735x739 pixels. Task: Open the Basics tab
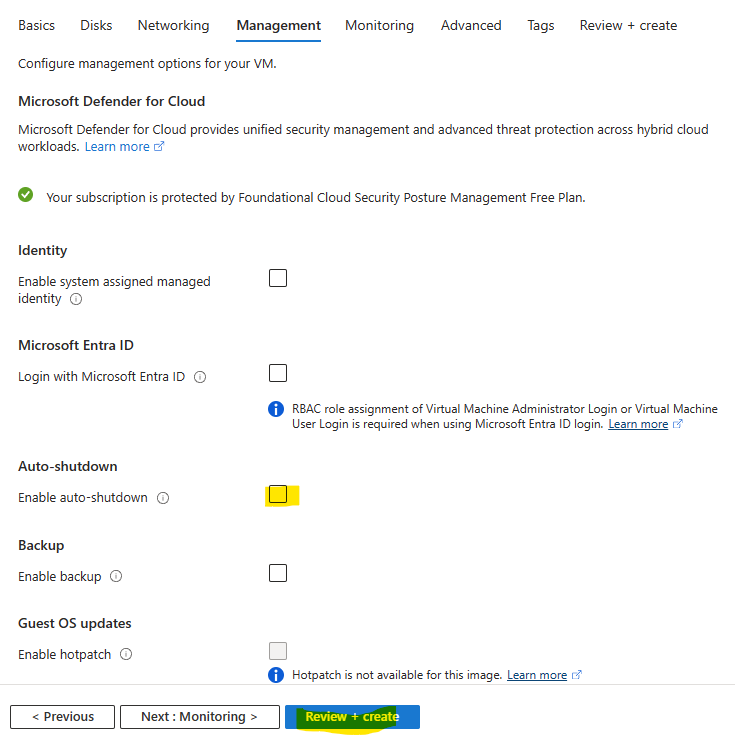pyautogui.click(x=36, y=25)
